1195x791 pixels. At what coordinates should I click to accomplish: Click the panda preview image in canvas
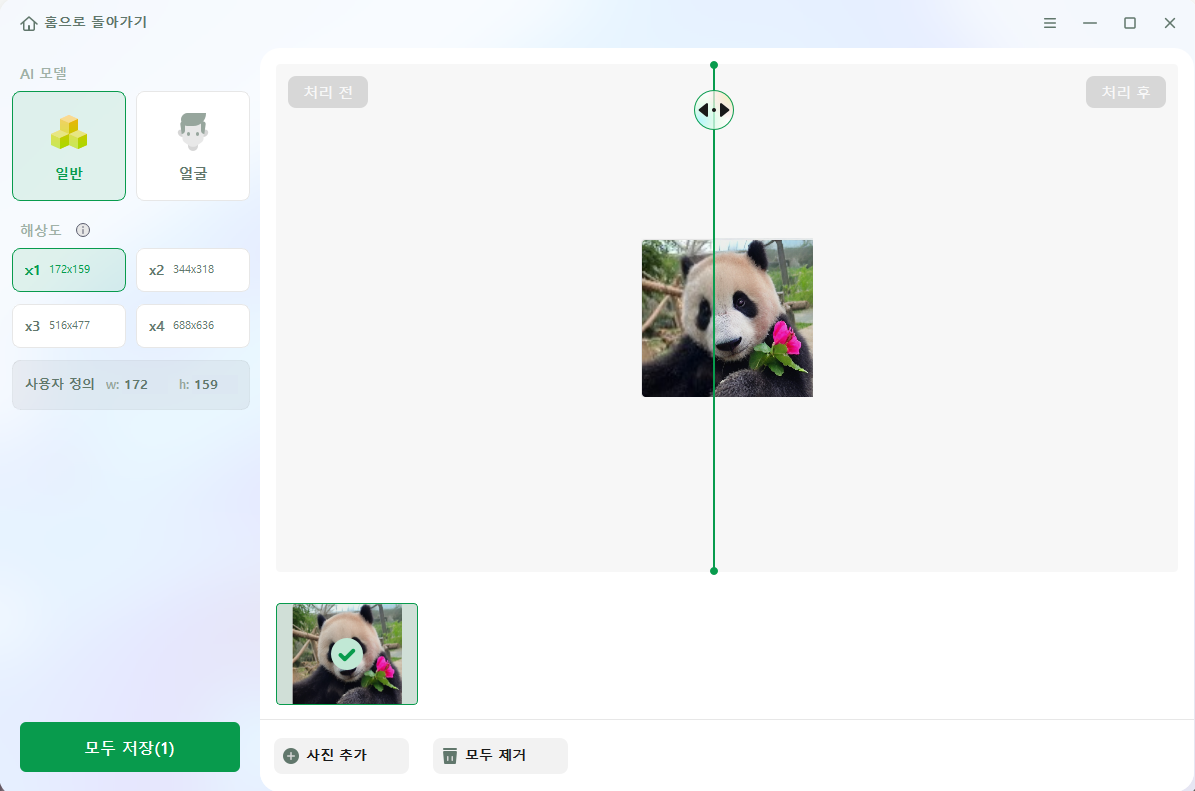(727, 319)
